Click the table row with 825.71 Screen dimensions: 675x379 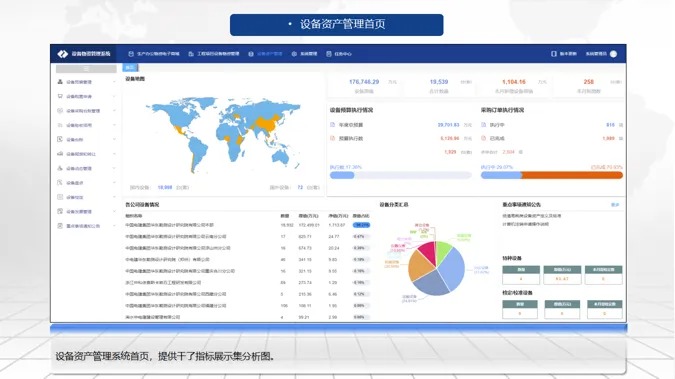248,236
